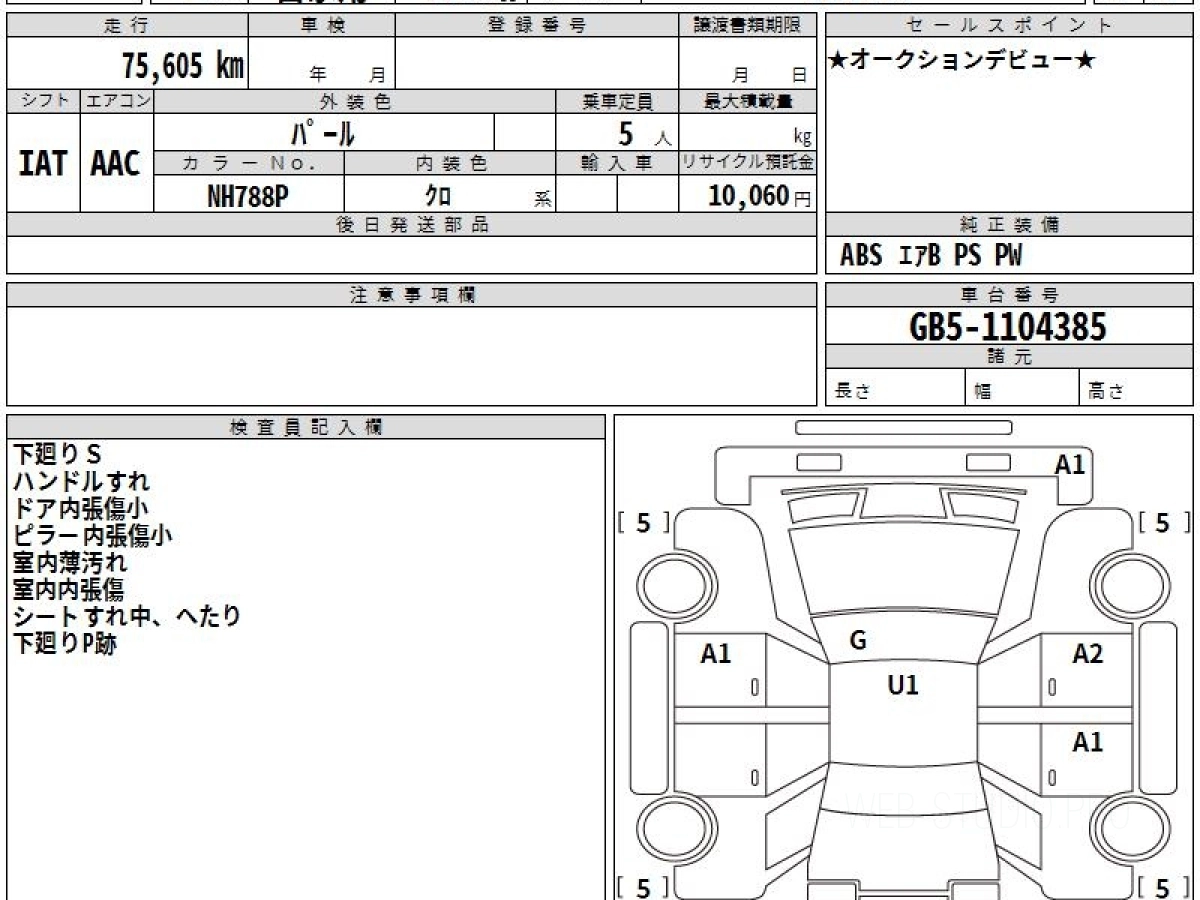Click the interior color value クロ
1200x900 pixels.
(x=437, y=196)
